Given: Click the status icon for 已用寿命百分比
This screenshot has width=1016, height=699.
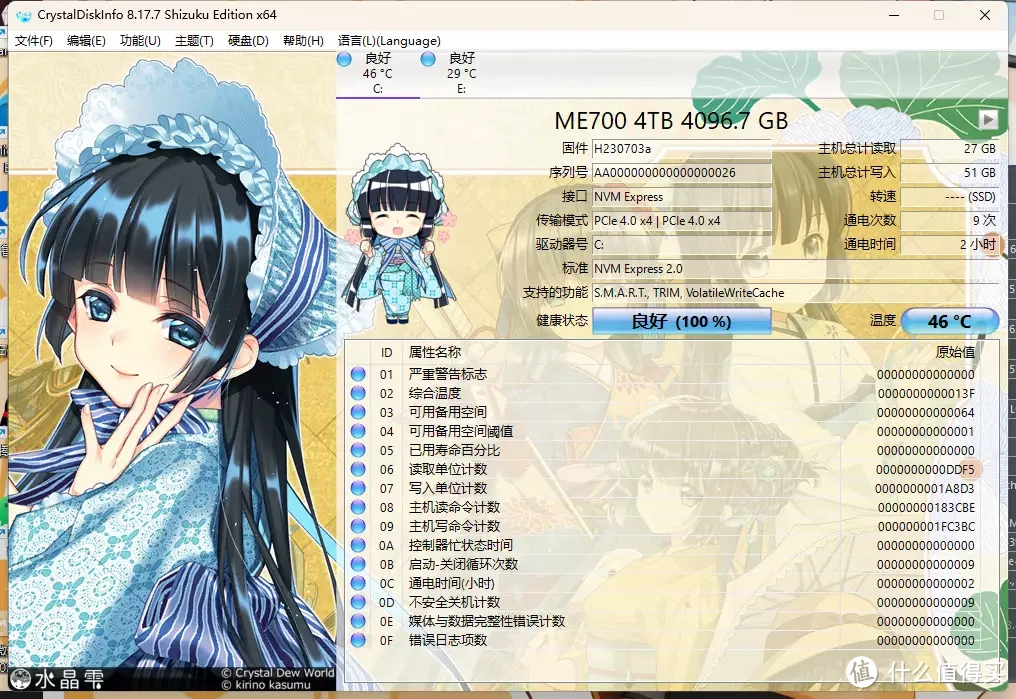Looking at the screenshot, I should 358,450.
